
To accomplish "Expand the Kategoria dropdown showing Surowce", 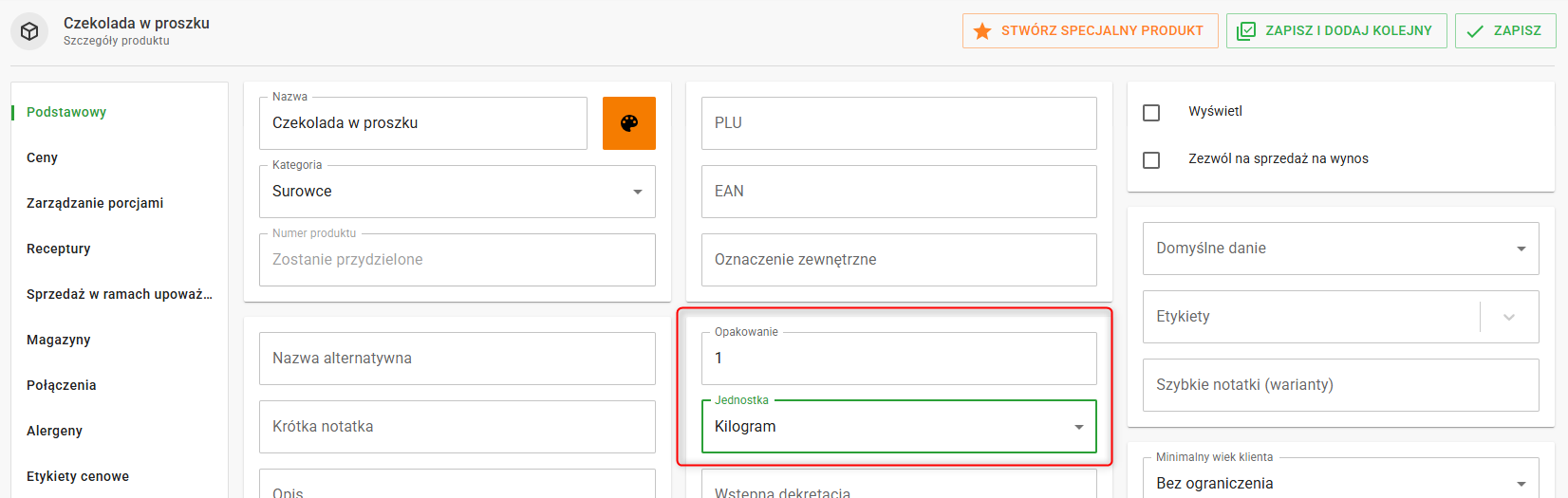I will point(637,192).
